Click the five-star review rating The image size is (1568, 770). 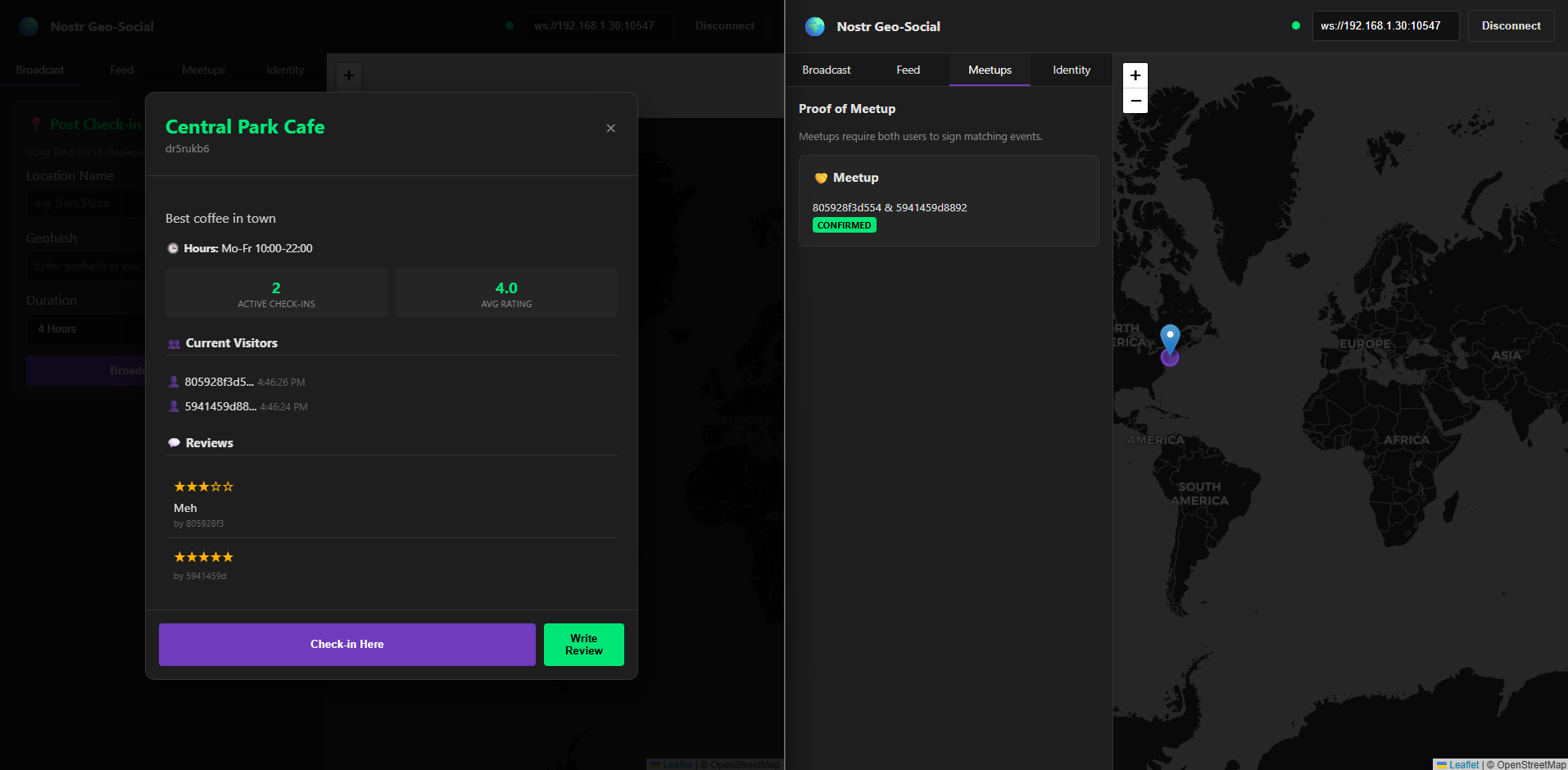pyautogui.click(x=203, y=557)
